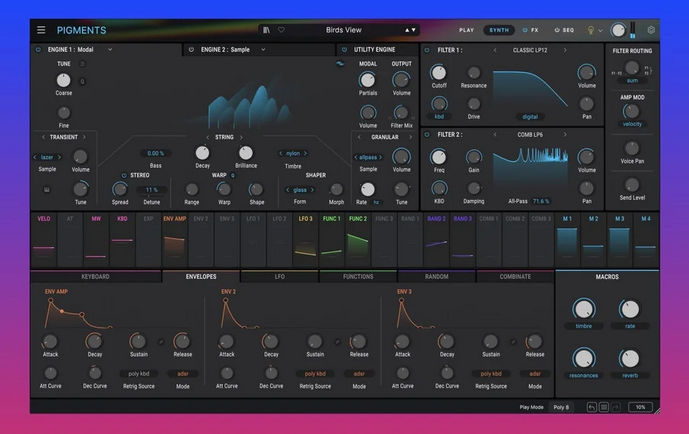
Task: Toggle Engine 1 power button
Action: pos(38,50)
